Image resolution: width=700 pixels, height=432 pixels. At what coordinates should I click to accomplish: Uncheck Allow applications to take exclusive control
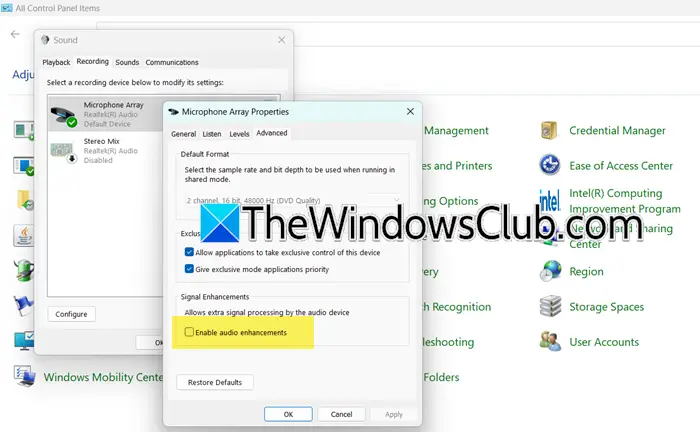[189, 252]
